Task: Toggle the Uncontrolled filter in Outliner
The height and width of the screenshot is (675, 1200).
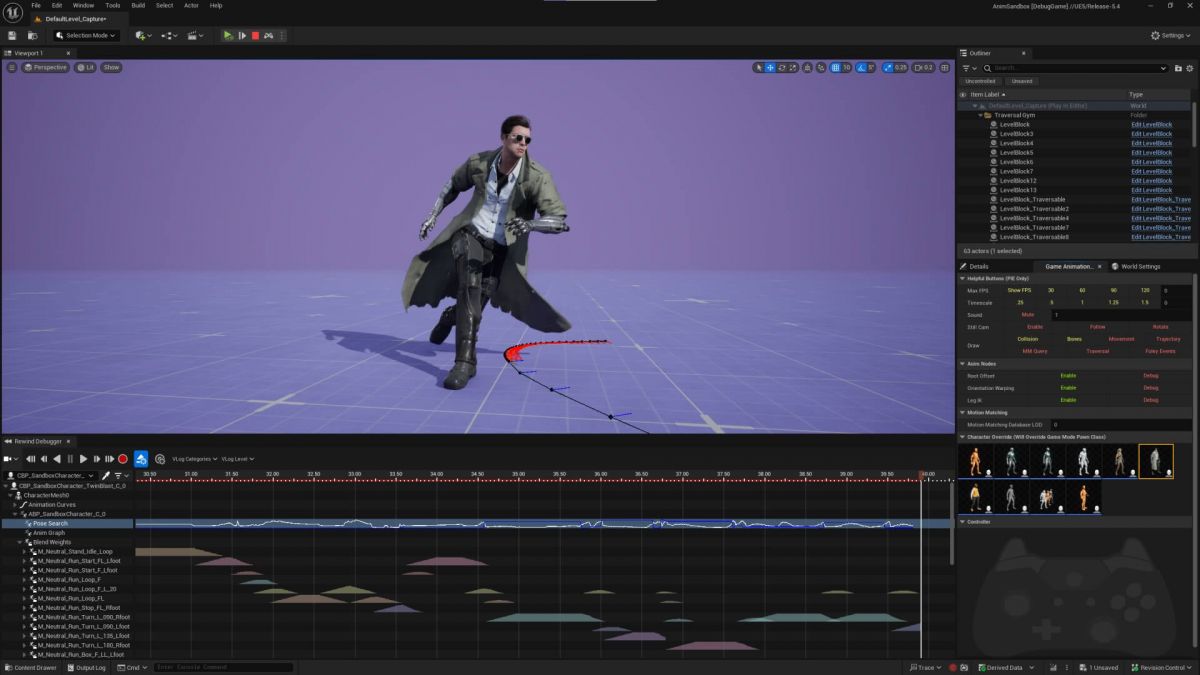Action: click(x=980, y=81)
